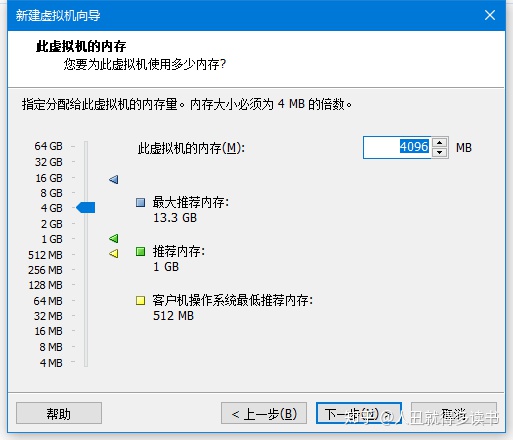This screenshot has width=513, height=440.
Task: Click the 13.3 GB maximum recommended value
Action: pos(175,218)
